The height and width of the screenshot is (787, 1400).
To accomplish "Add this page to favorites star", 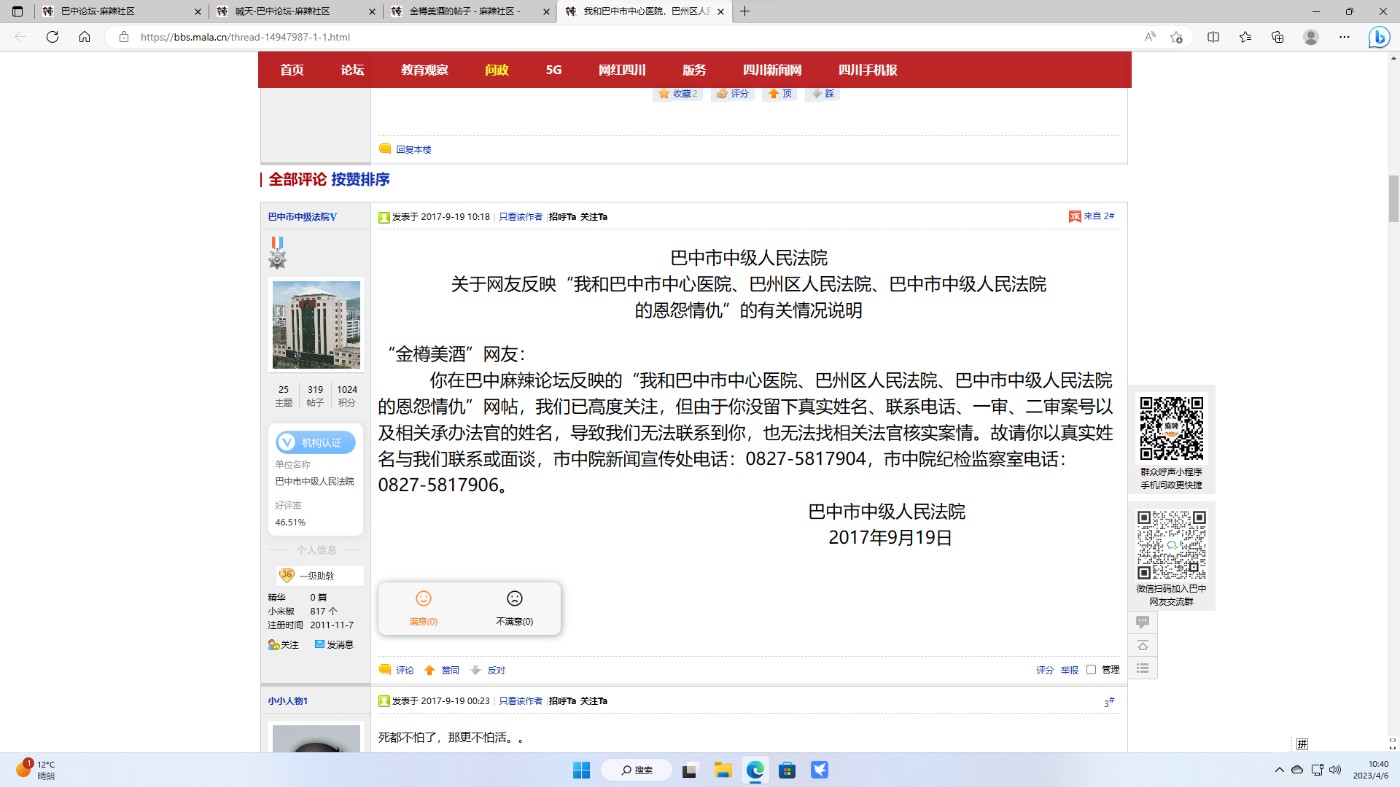I will pyautogui.click(x=1177, y=37).
